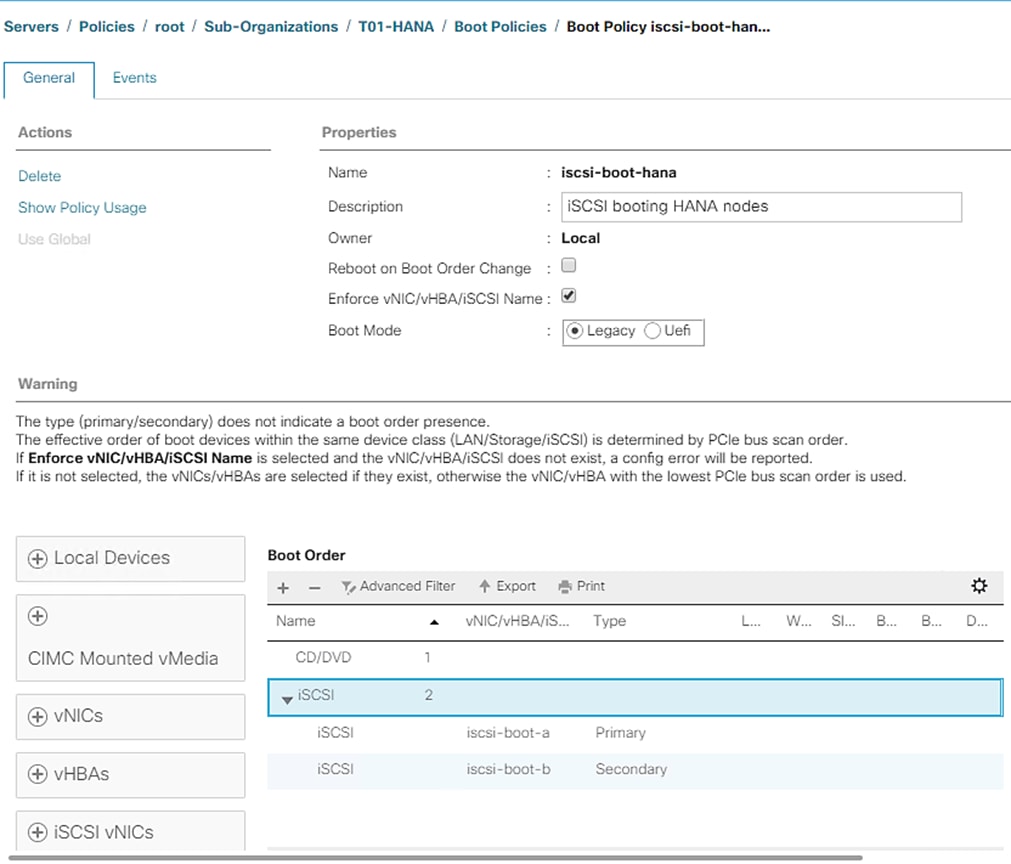Enable Reboot on Boot Order Change checkbox

tap(569, 266)
